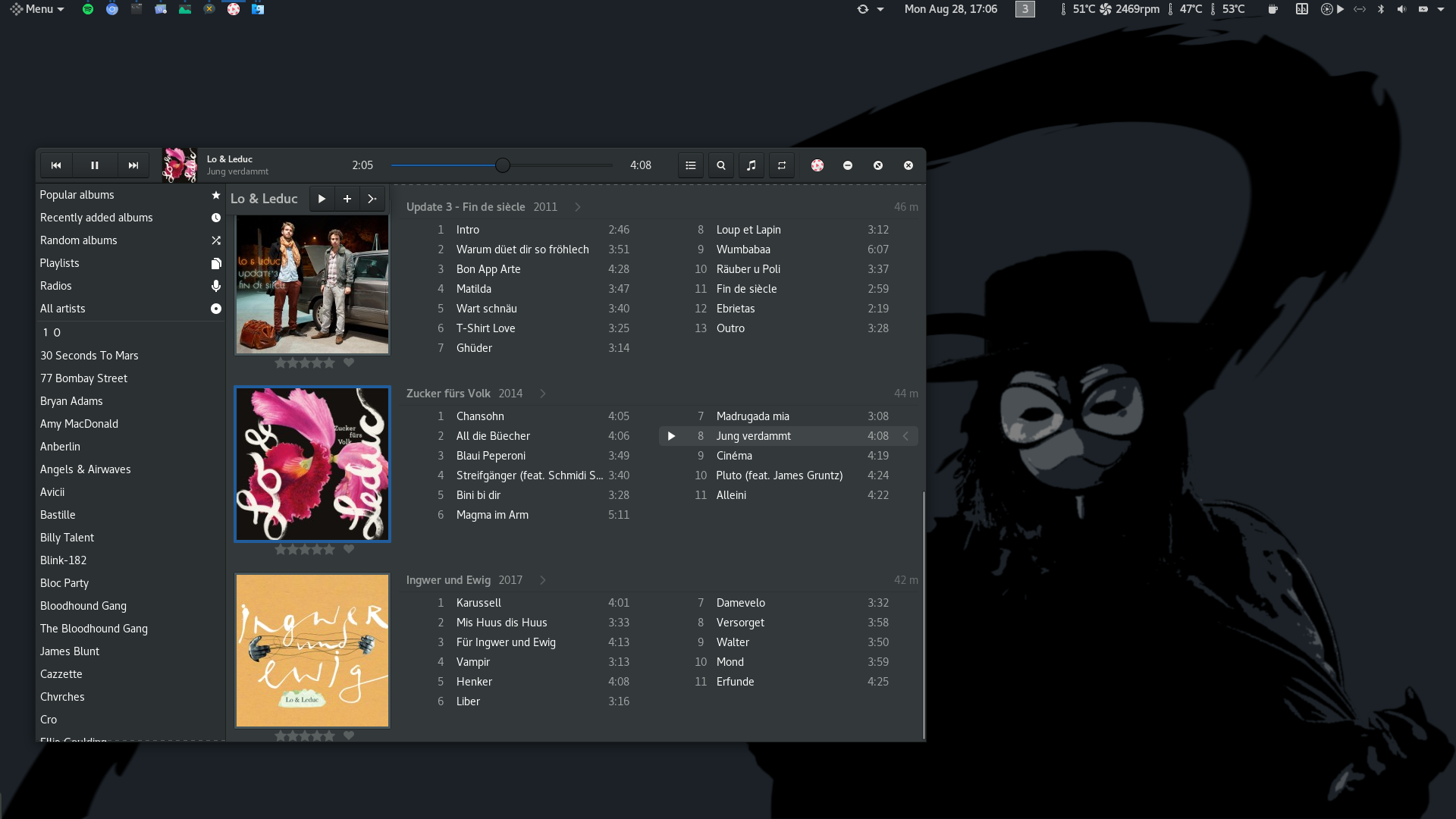This screenshot has height=819, width=1456.
Task: Select Popular albums in sidebar
Action: click(77, 195)
